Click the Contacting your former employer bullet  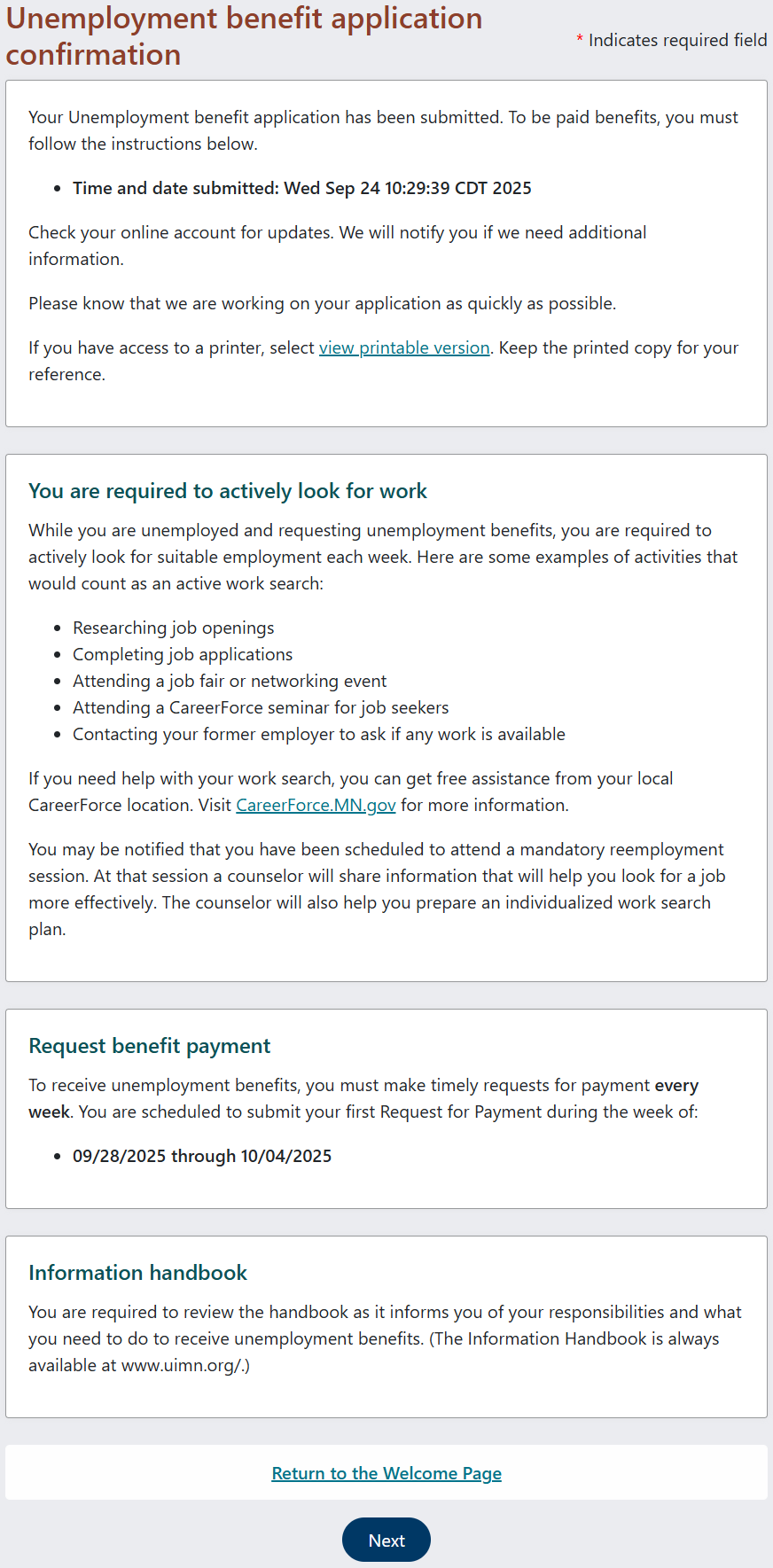click(x=319, y=734)
